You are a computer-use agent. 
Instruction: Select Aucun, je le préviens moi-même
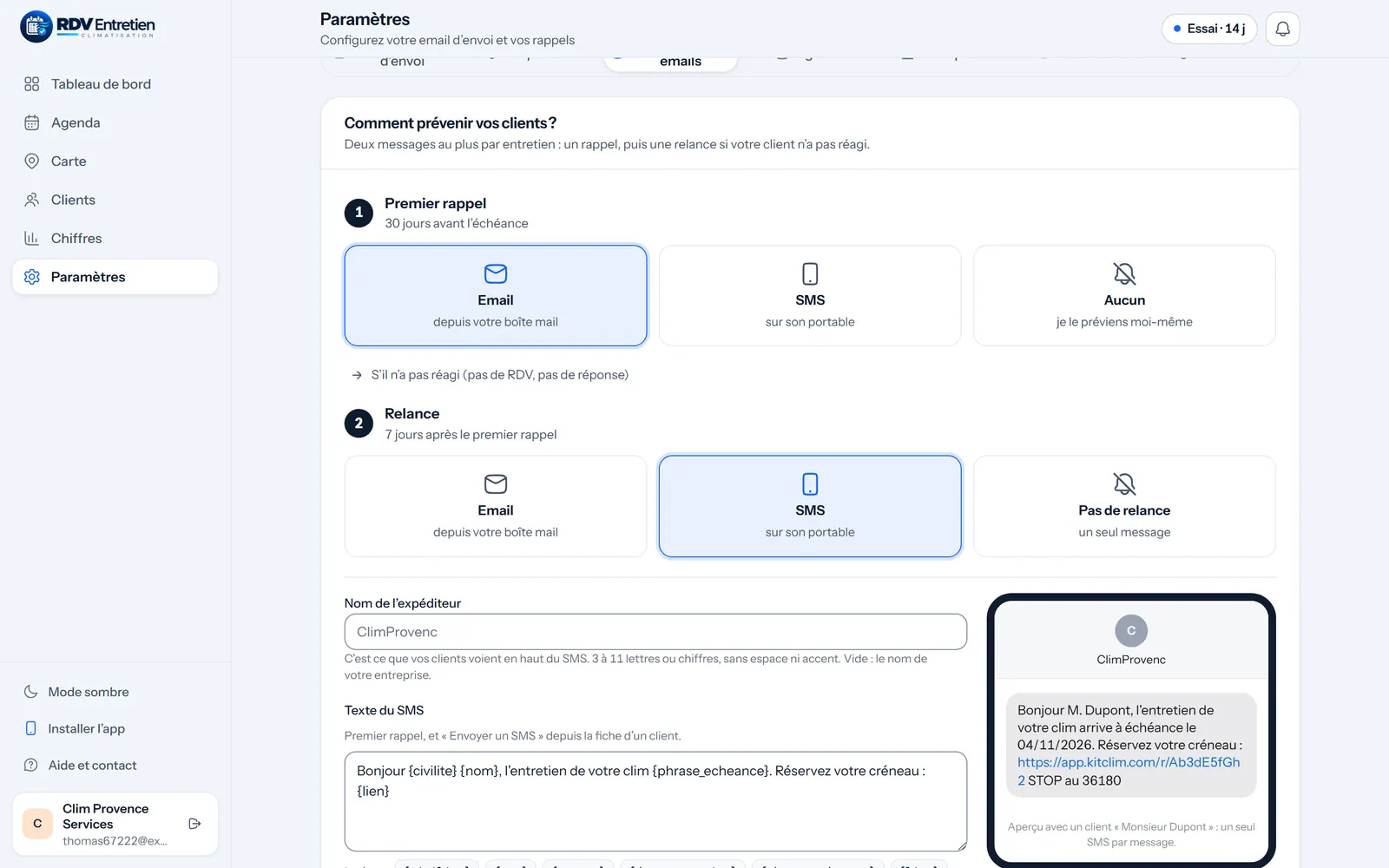pyautogui.click(x=1124, y=296)
